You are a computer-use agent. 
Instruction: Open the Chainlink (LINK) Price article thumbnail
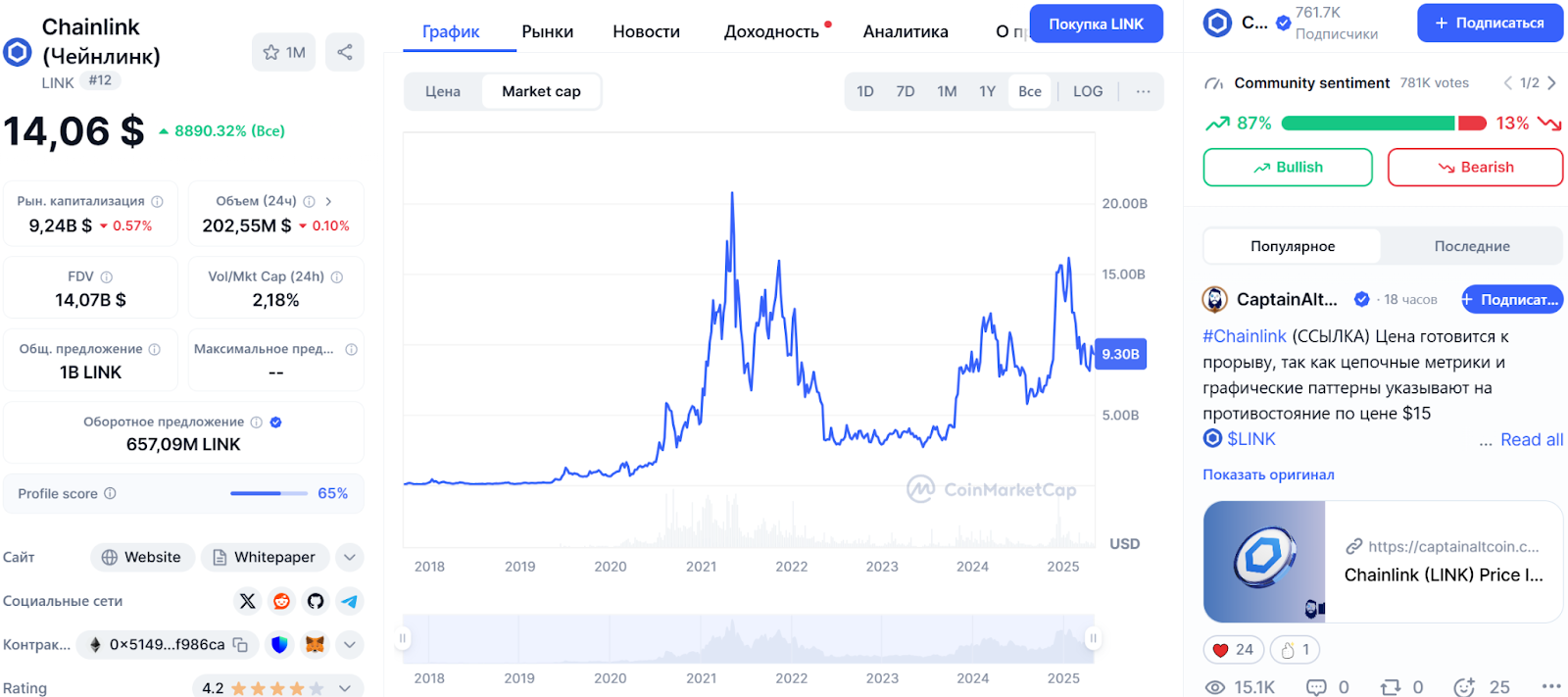tap(1264, 562)
